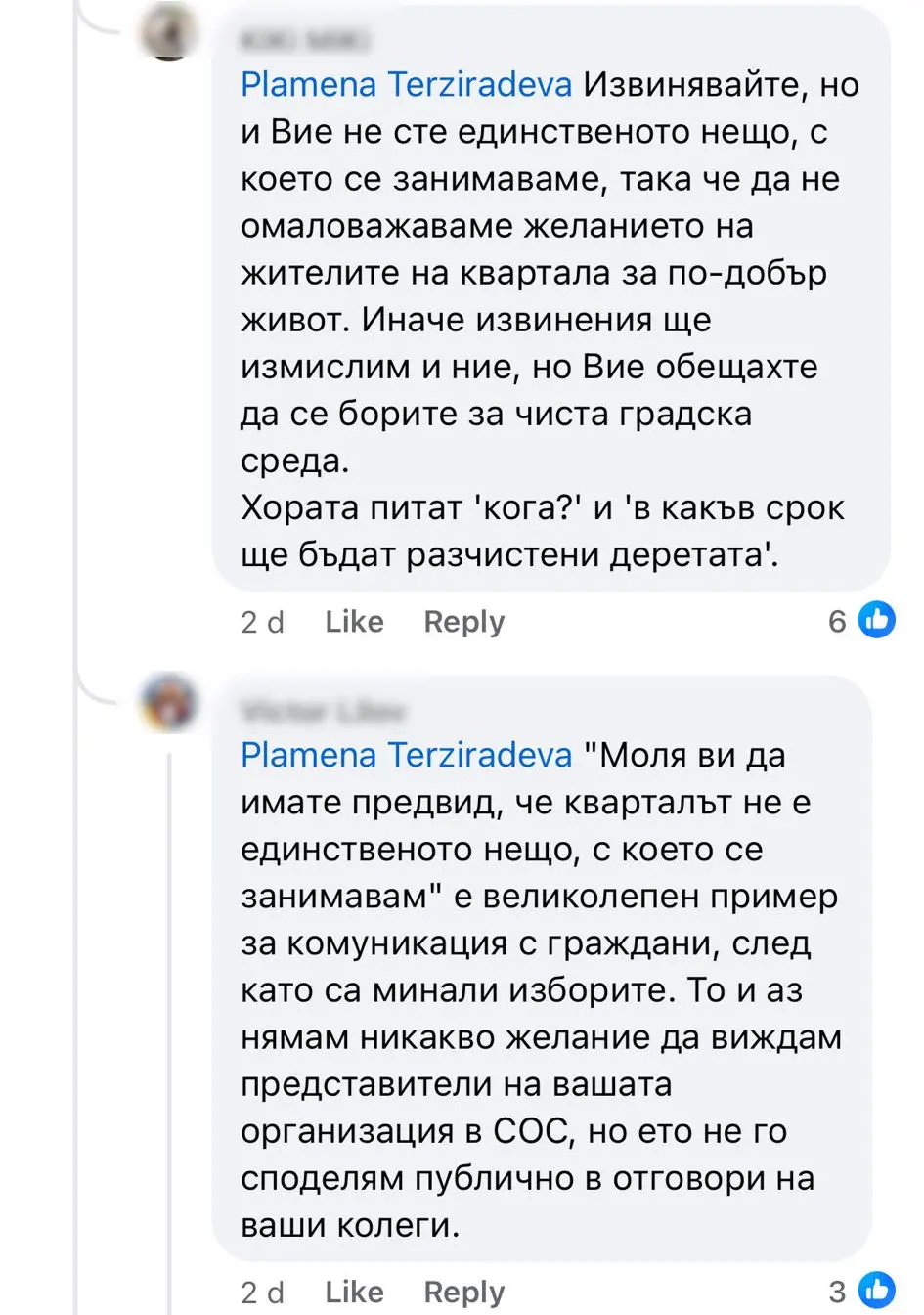The width and height of the screenshot is (924, 1315).
Task: Open Plamena Terziradeva mention in second comment
Action: [x=406, y=756]
